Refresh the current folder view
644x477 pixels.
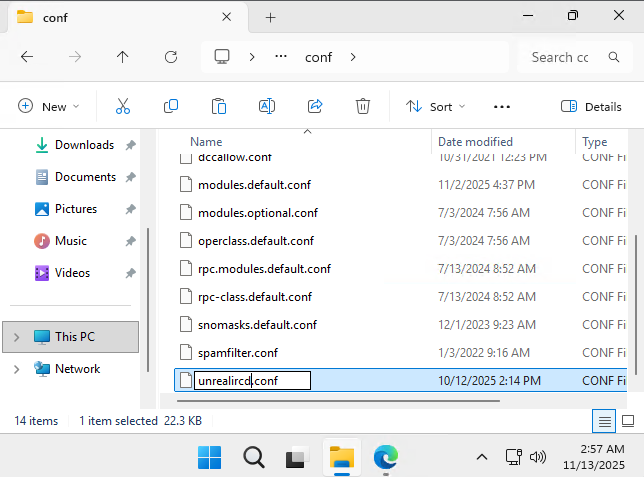171,57
